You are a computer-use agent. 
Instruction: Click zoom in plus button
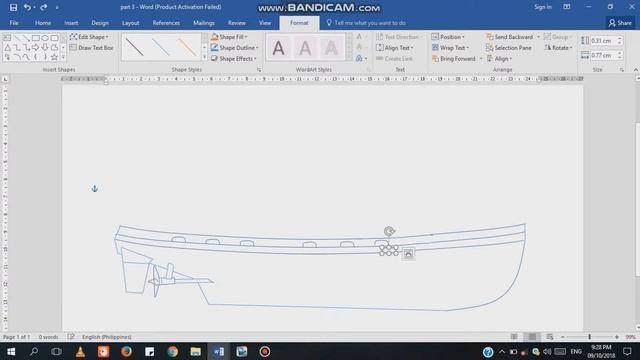[617, 337]
